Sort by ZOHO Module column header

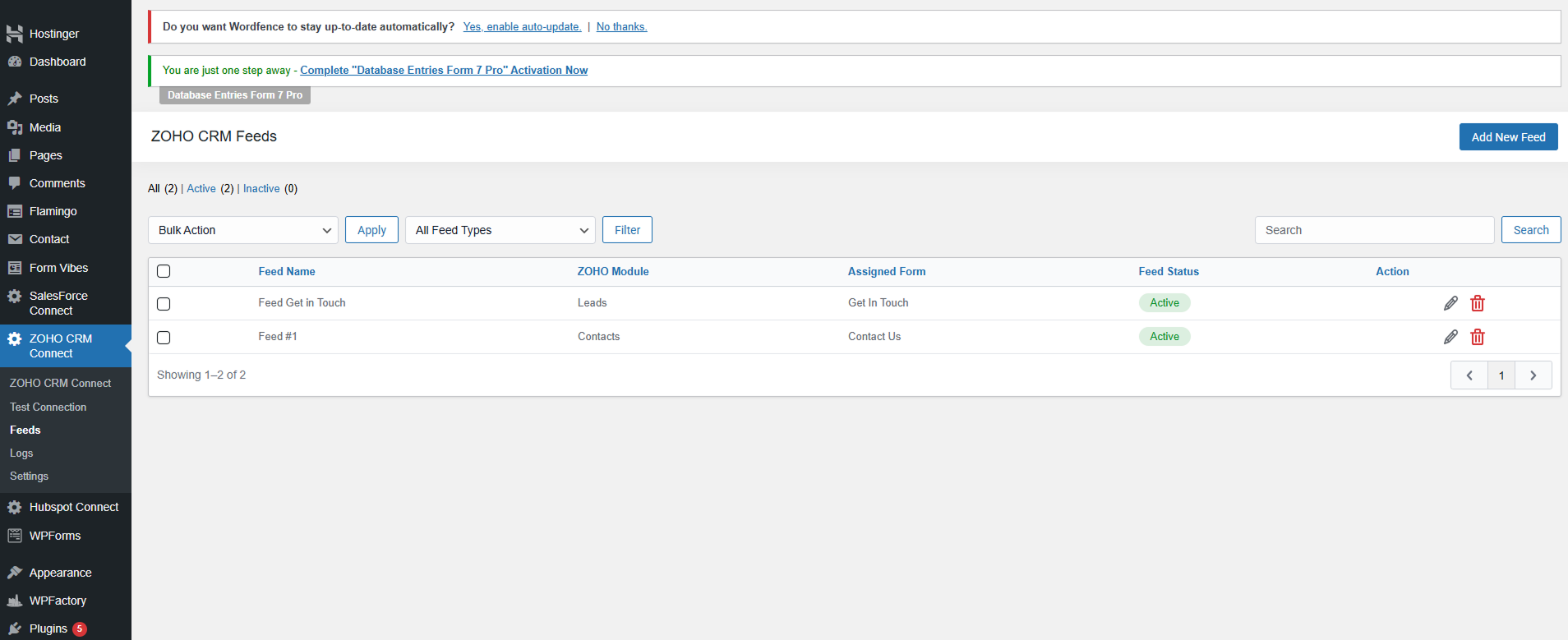point(613,272)
